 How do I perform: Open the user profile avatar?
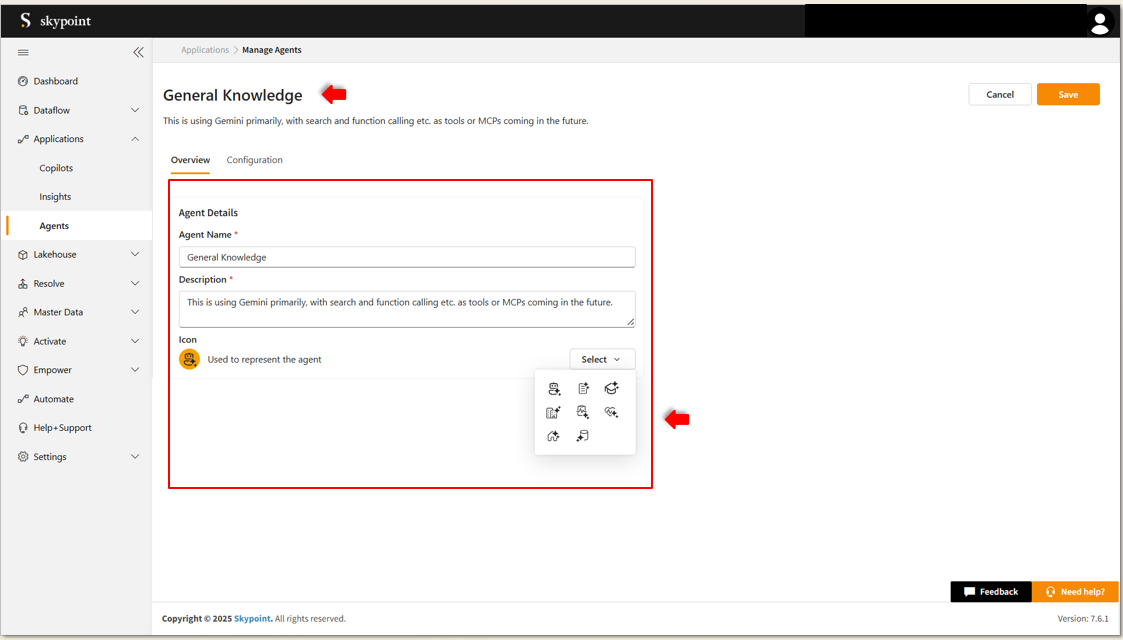pos(1100,22)
